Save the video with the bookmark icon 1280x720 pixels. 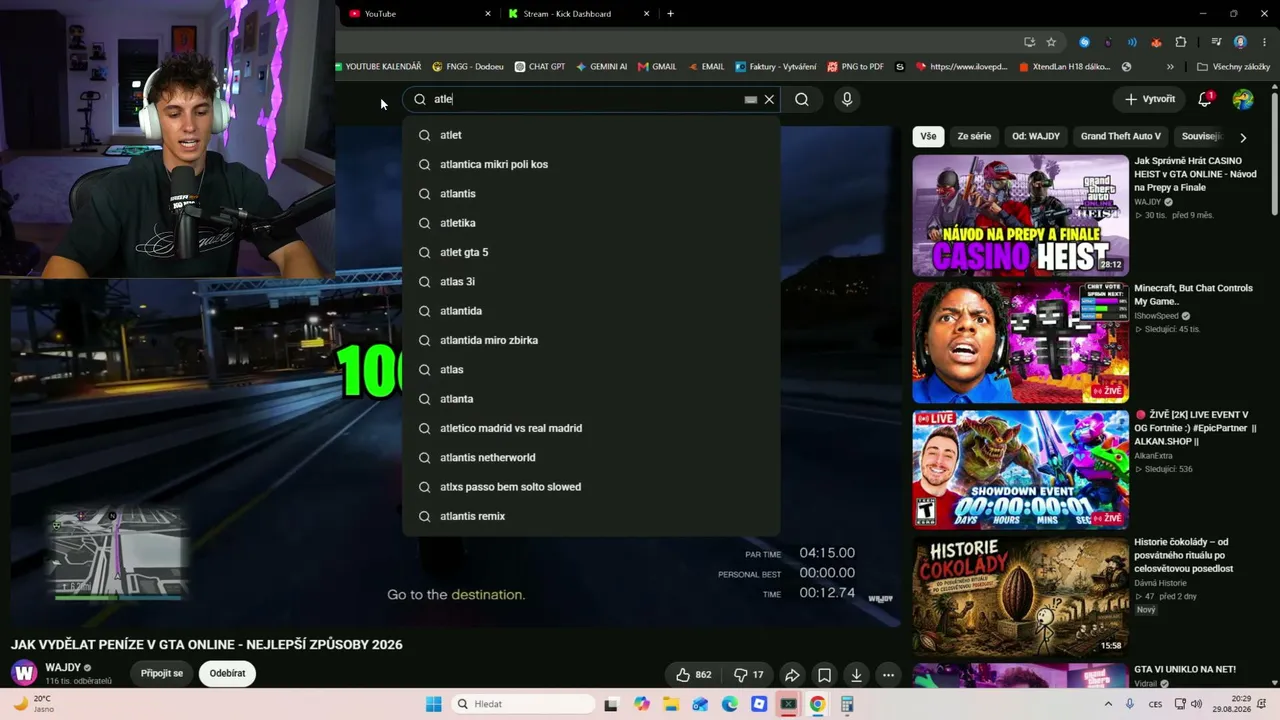[824, 675]
